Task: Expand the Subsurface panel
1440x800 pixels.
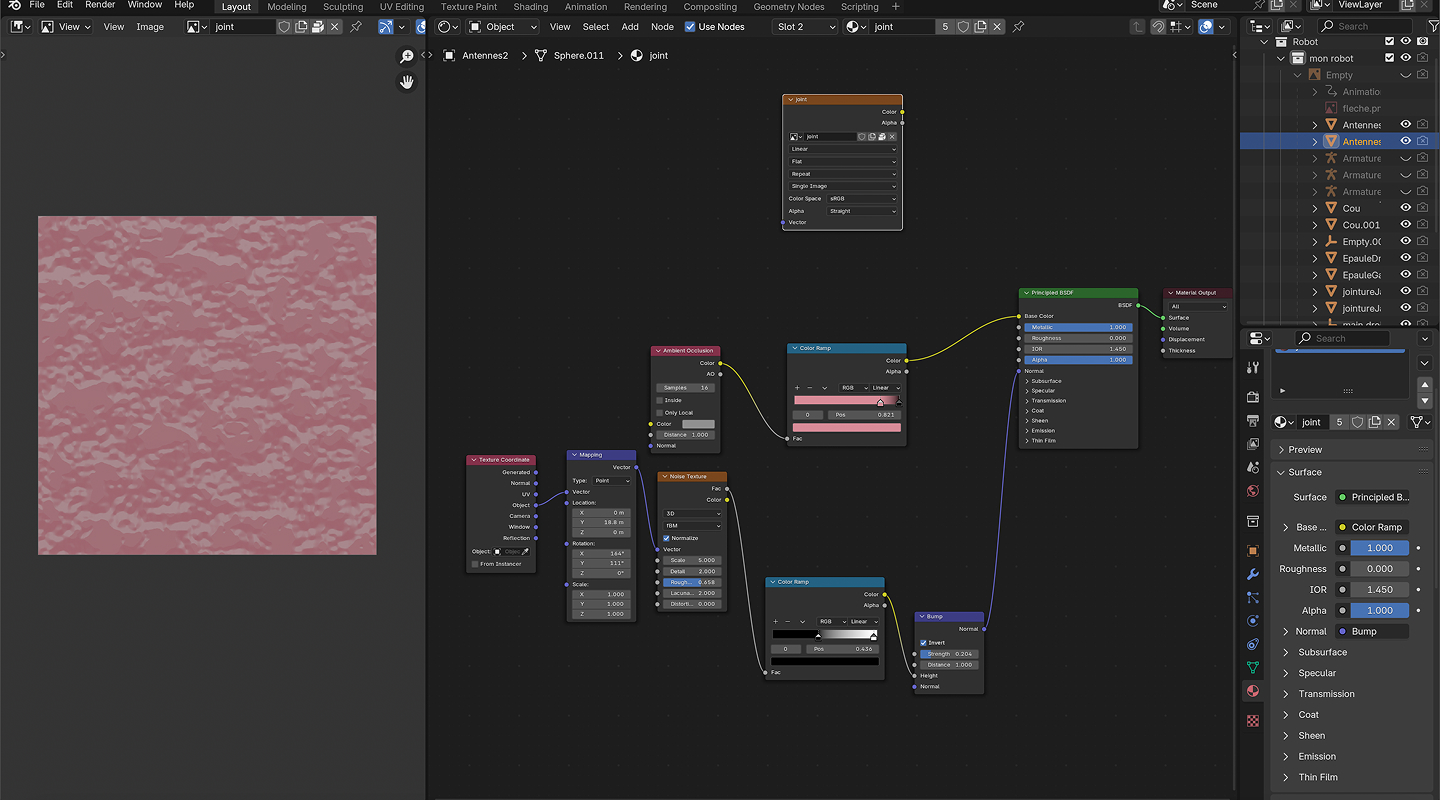Action: pyautogui.click(x=1322, y=652)
